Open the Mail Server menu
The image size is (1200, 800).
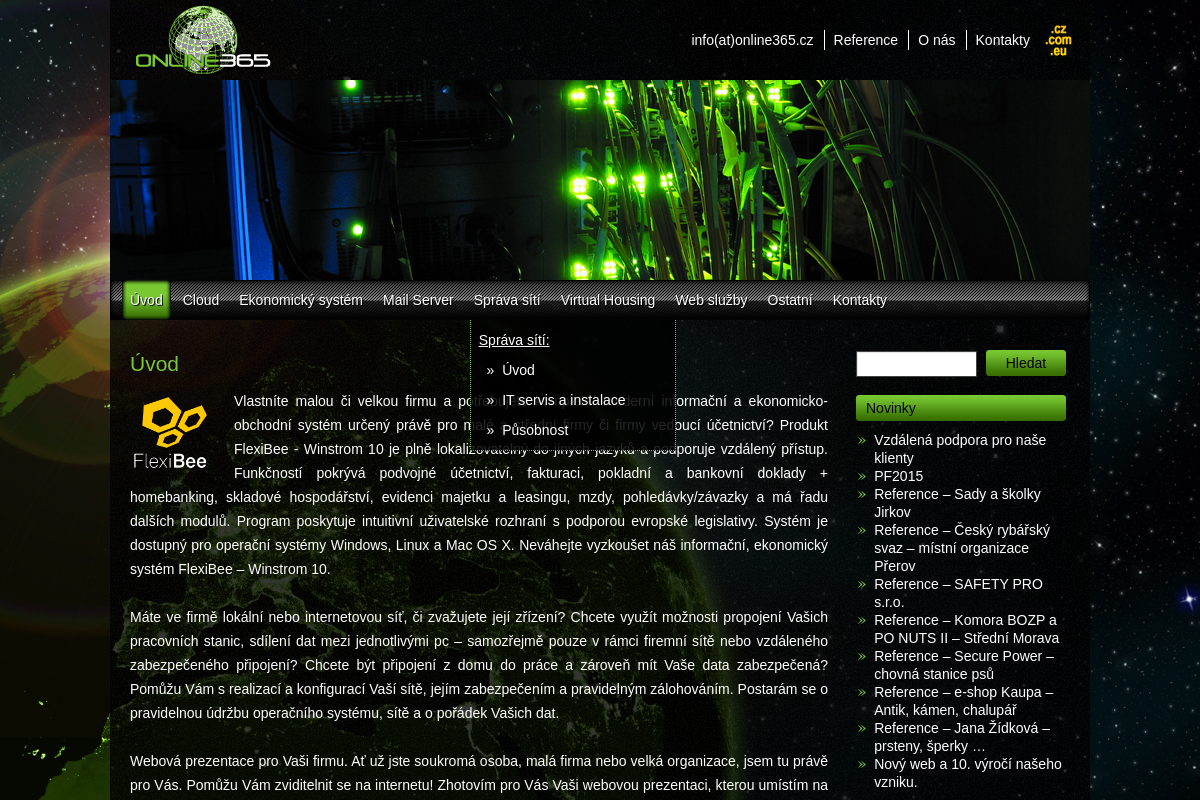click(x=418, y=300)
